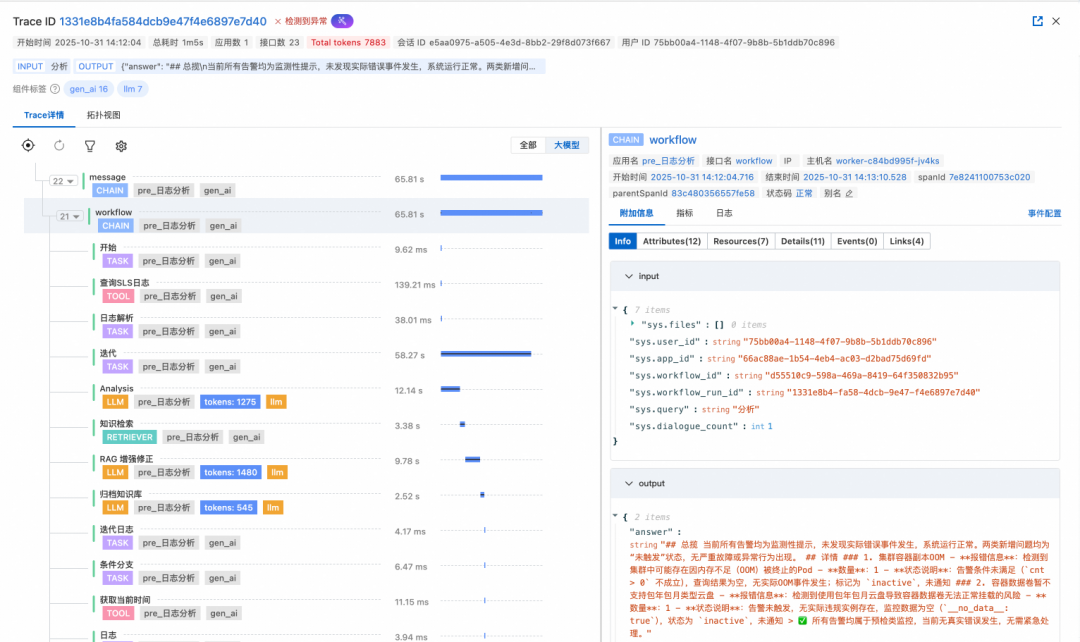Screen dimensions: 1080x642
Task: Collapse the workflow node with 21 children
Action: (70, 216)
